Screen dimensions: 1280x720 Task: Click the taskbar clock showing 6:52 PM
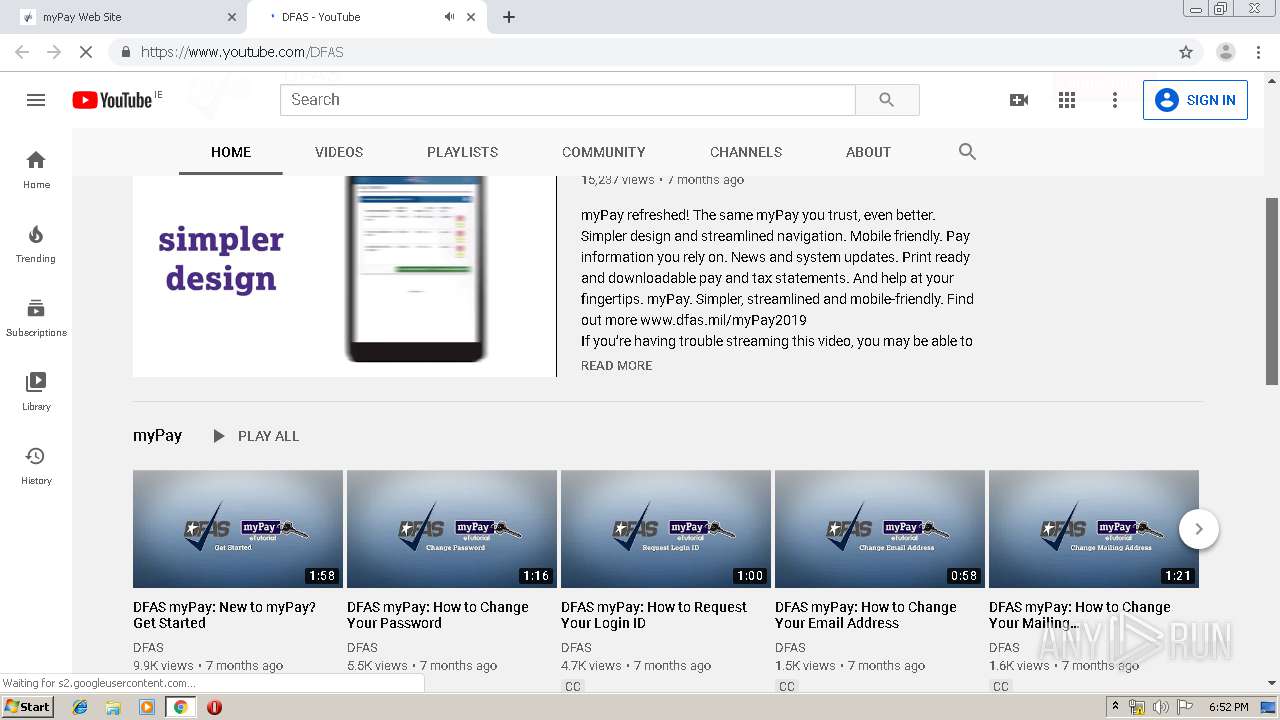click(x=1228, y=707)
